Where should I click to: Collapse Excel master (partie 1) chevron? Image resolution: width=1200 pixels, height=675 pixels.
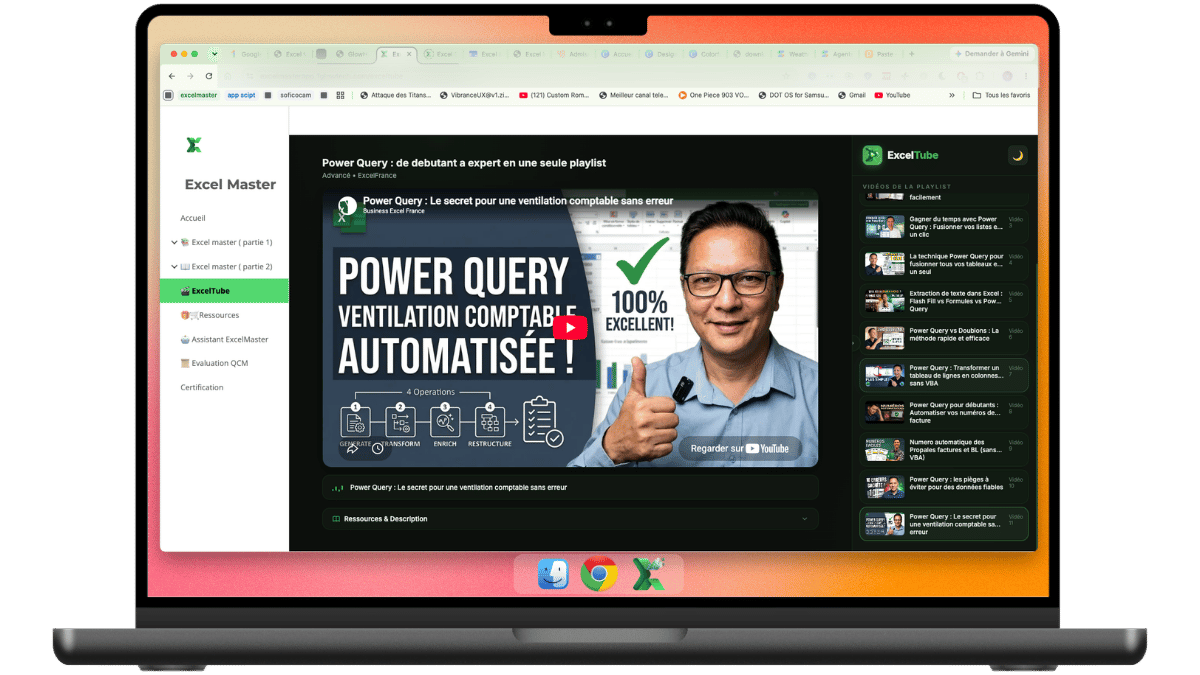coord(174,242)
